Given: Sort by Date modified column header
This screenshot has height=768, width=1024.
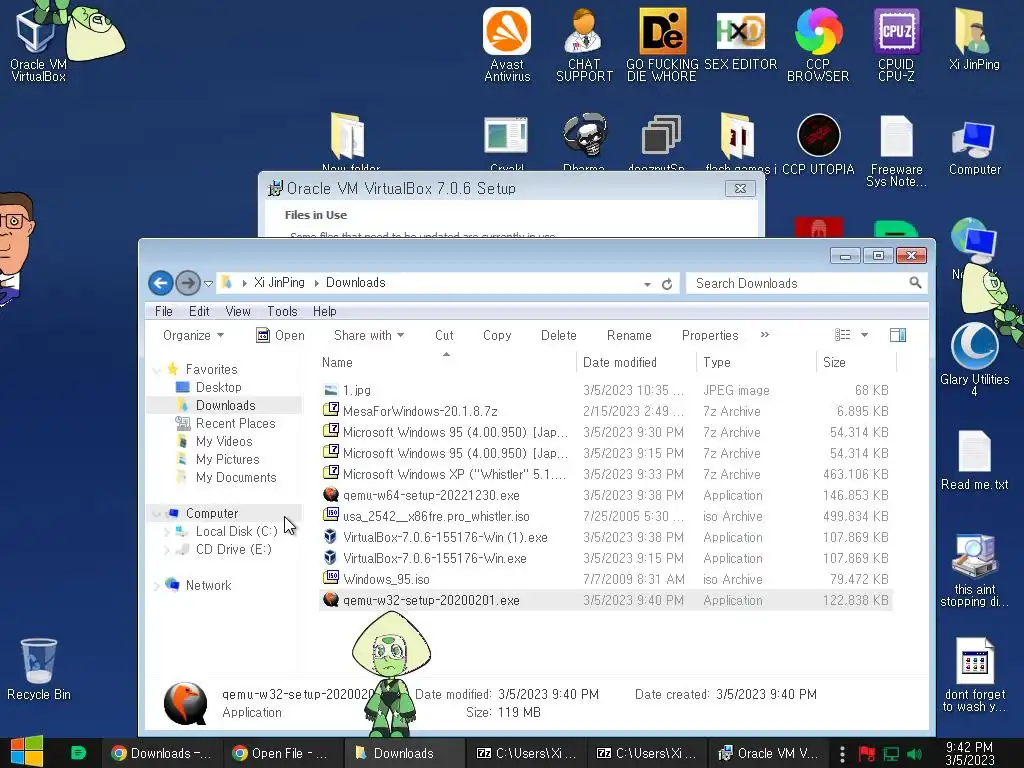Looking at the screenshot, I should click(637, 362).
